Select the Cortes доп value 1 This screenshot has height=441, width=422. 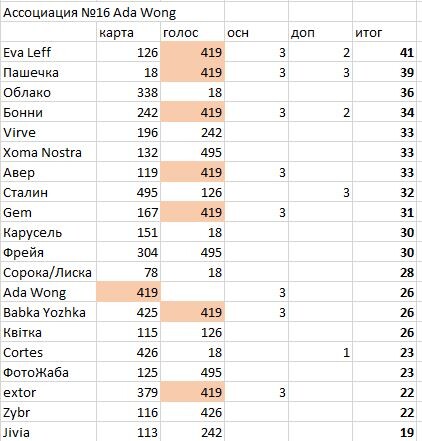[x=320, y=352]
